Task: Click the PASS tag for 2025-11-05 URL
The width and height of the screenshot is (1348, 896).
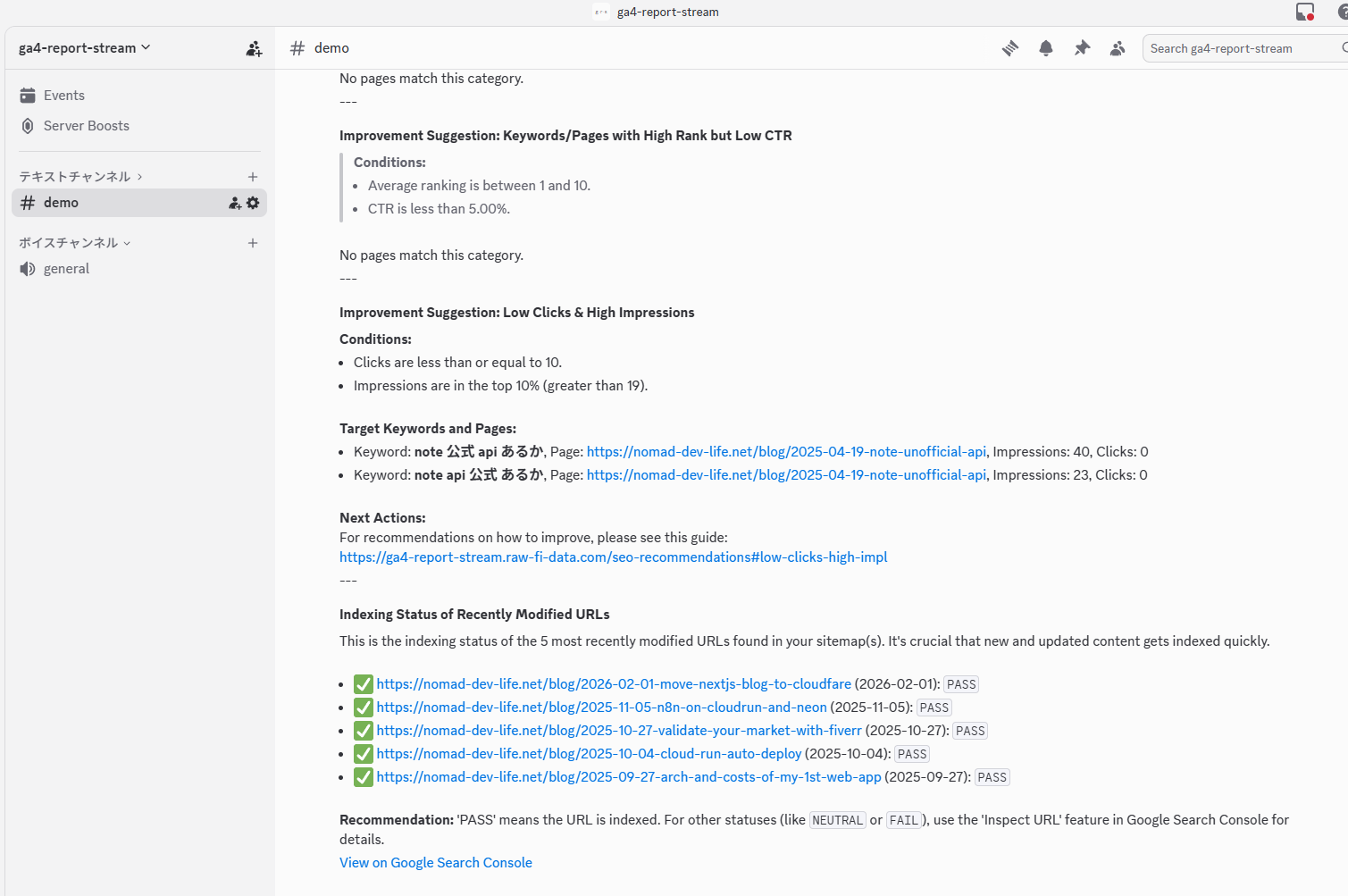Action: pyautogui.click(x=934, y=708)
